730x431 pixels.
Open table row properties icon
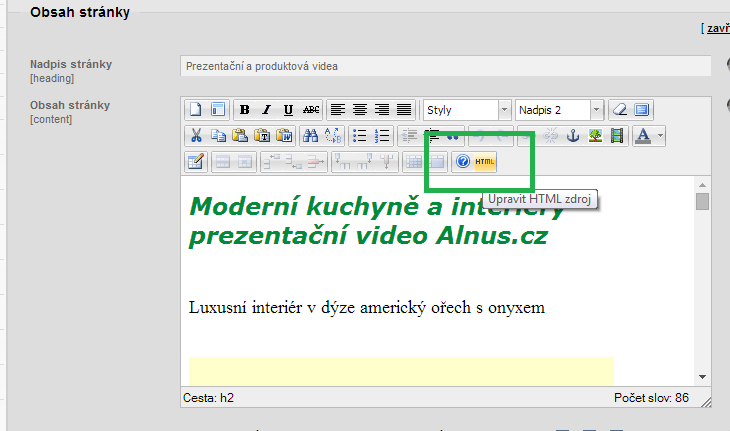pyautogui.click(x=223, y=162)
